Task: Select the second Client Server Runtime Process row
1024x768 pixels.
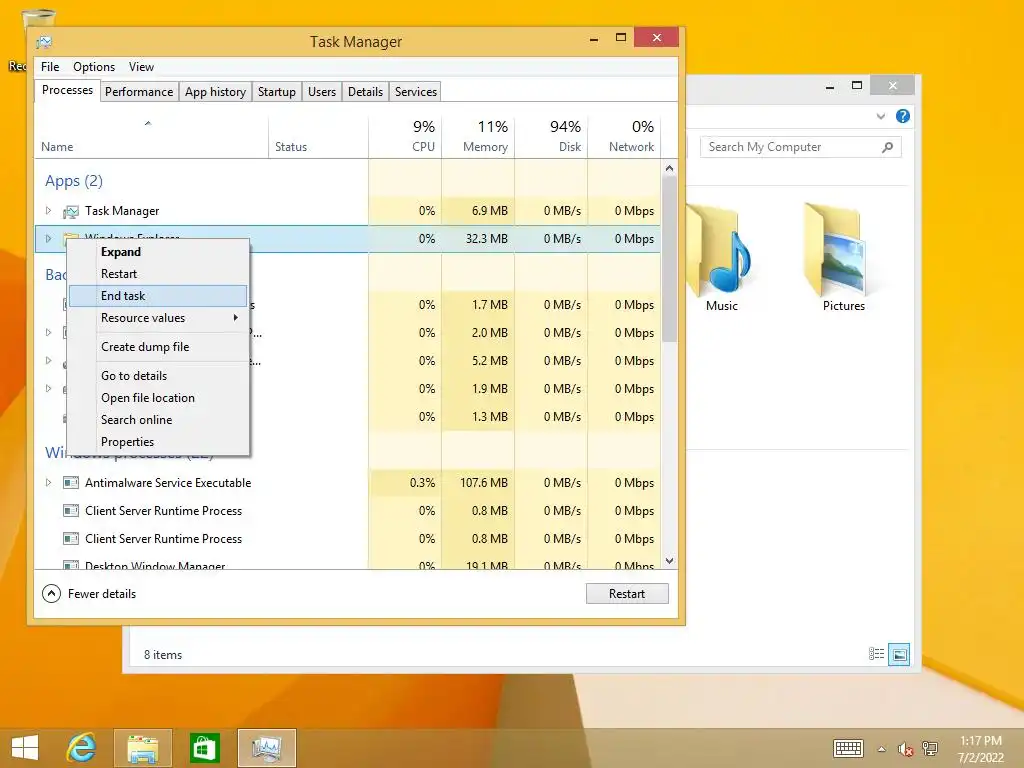Action: pyautogui.click(x=347, y=539)
